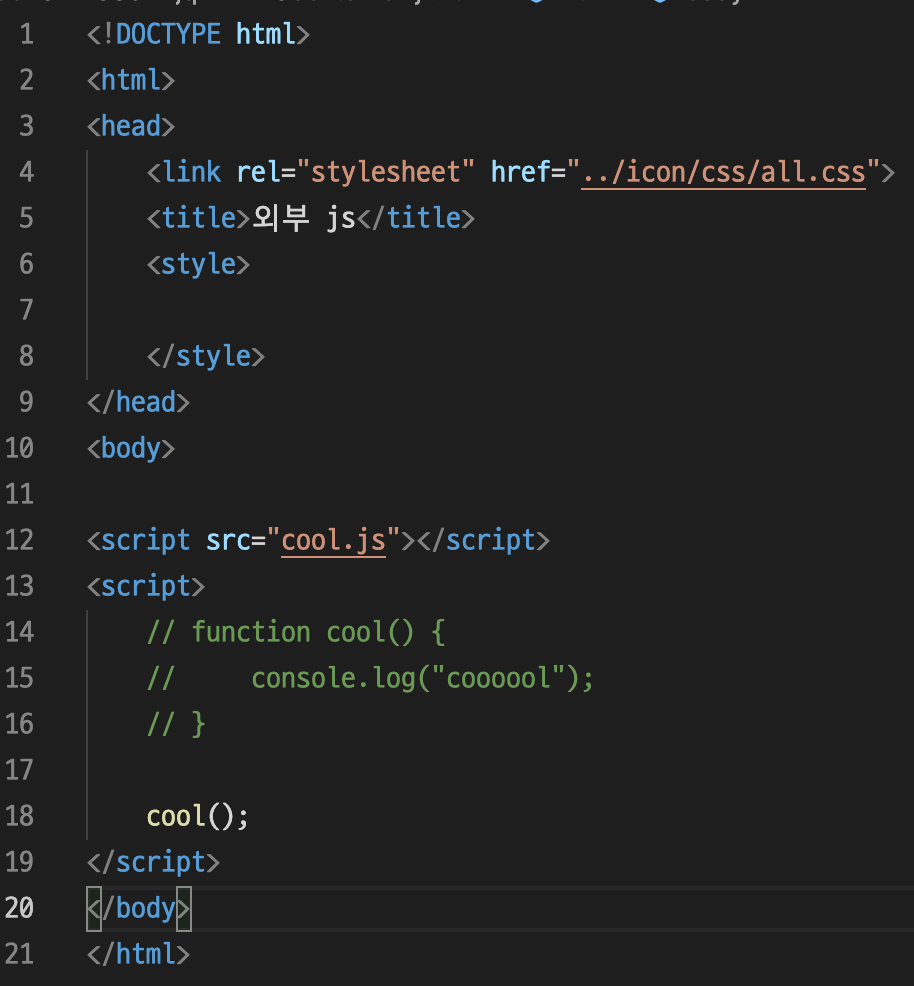The height and width of the screenshot is (986, 914).
Task: Click line number 4 in the gutter
Action: pos(26,172)
